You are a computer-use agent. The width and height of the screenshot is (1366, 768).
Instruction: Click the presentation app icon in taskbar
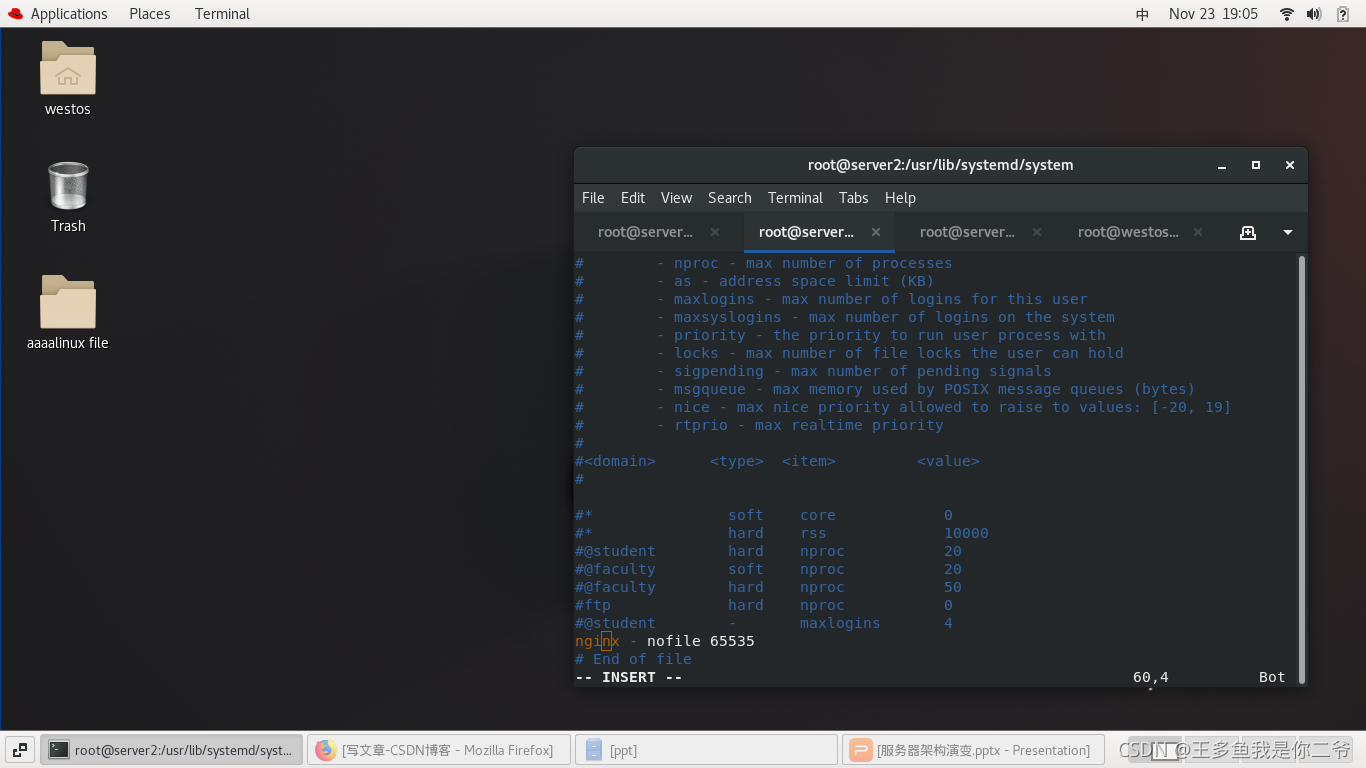(x=860, y=749)
